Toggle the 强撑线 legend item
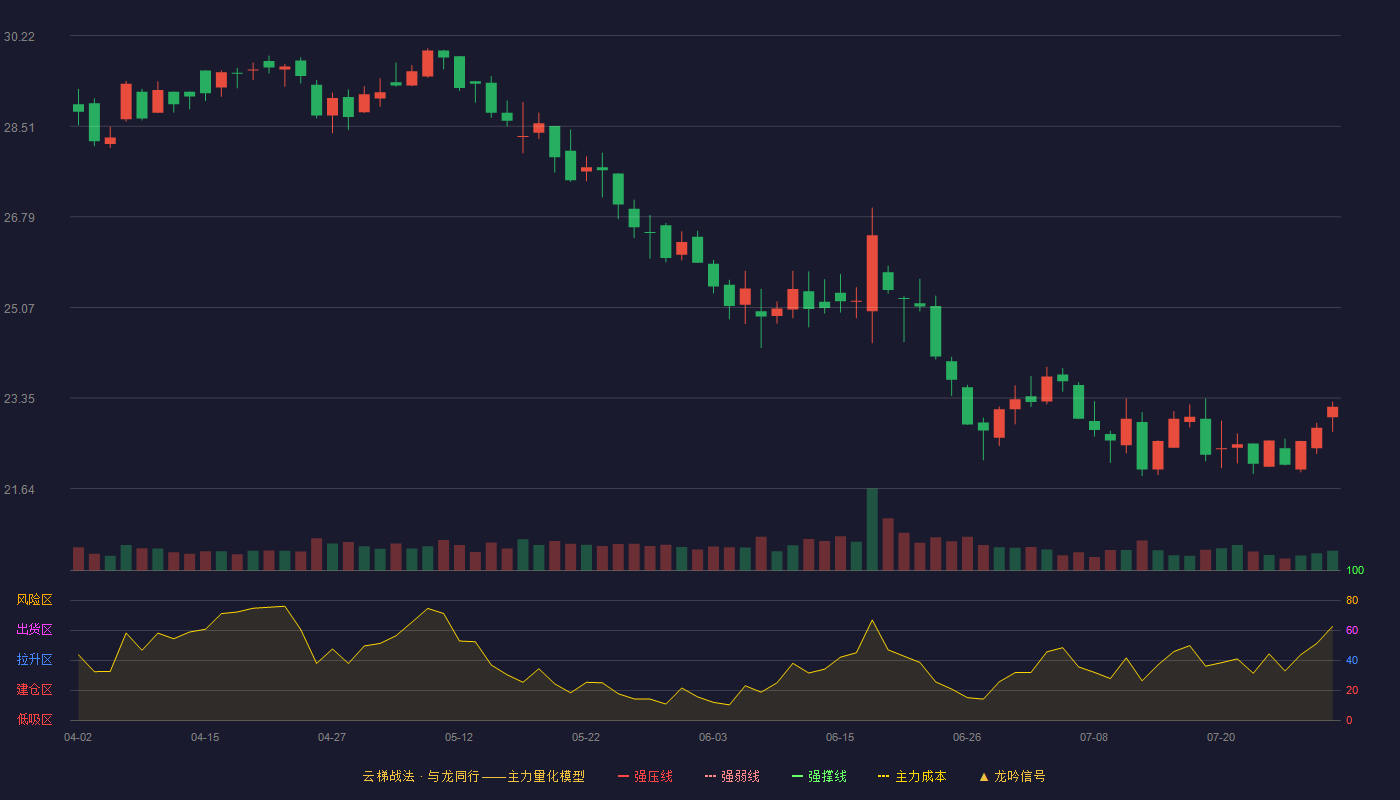The image size is (1400, 800). click(819, 776)
